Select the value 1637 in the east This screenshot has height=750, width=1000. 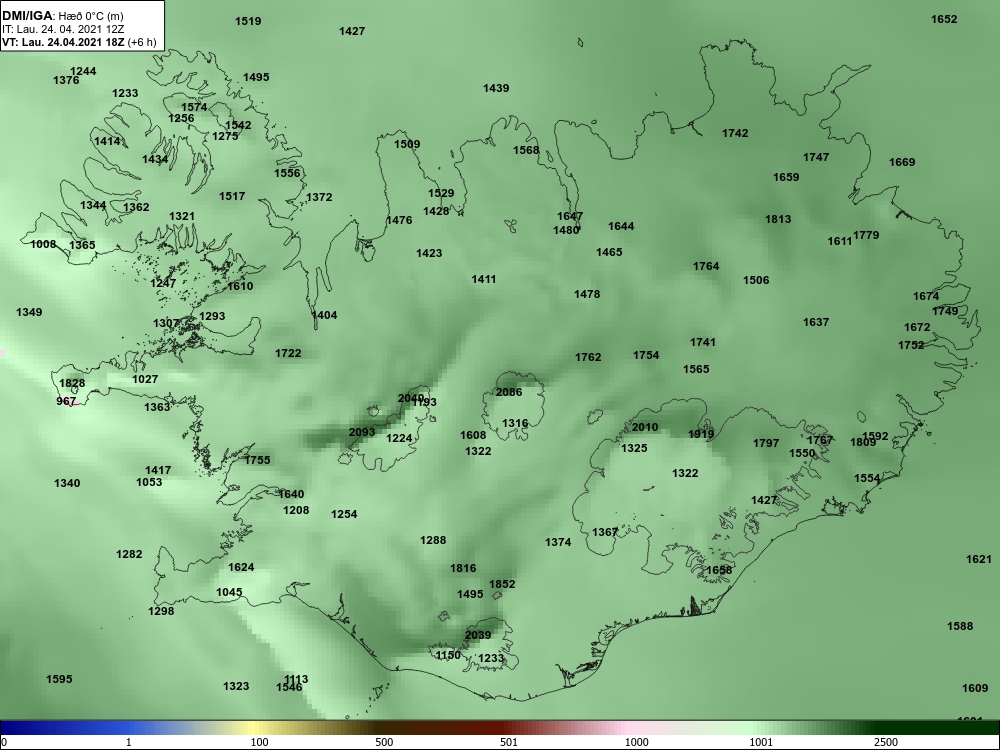[816, 322]
